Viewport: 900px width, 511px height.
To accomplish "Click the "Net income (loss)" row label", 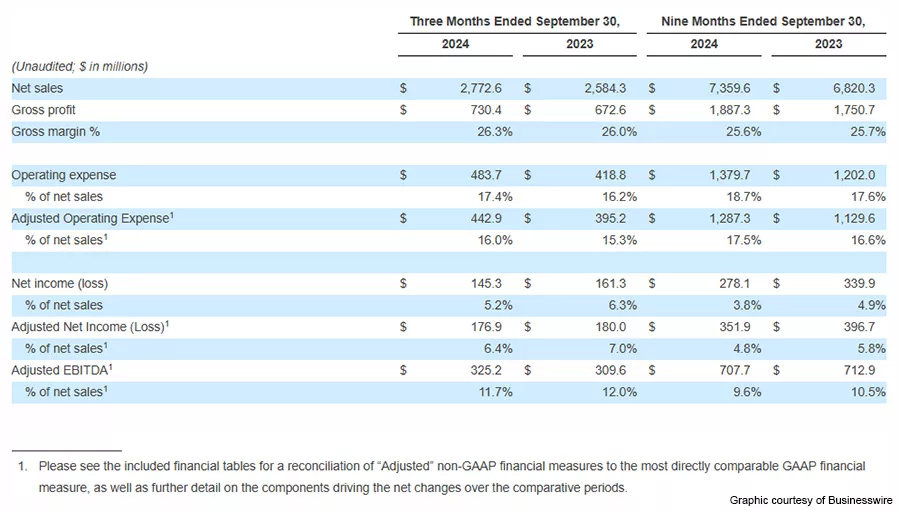I will (x=59, y=283).
